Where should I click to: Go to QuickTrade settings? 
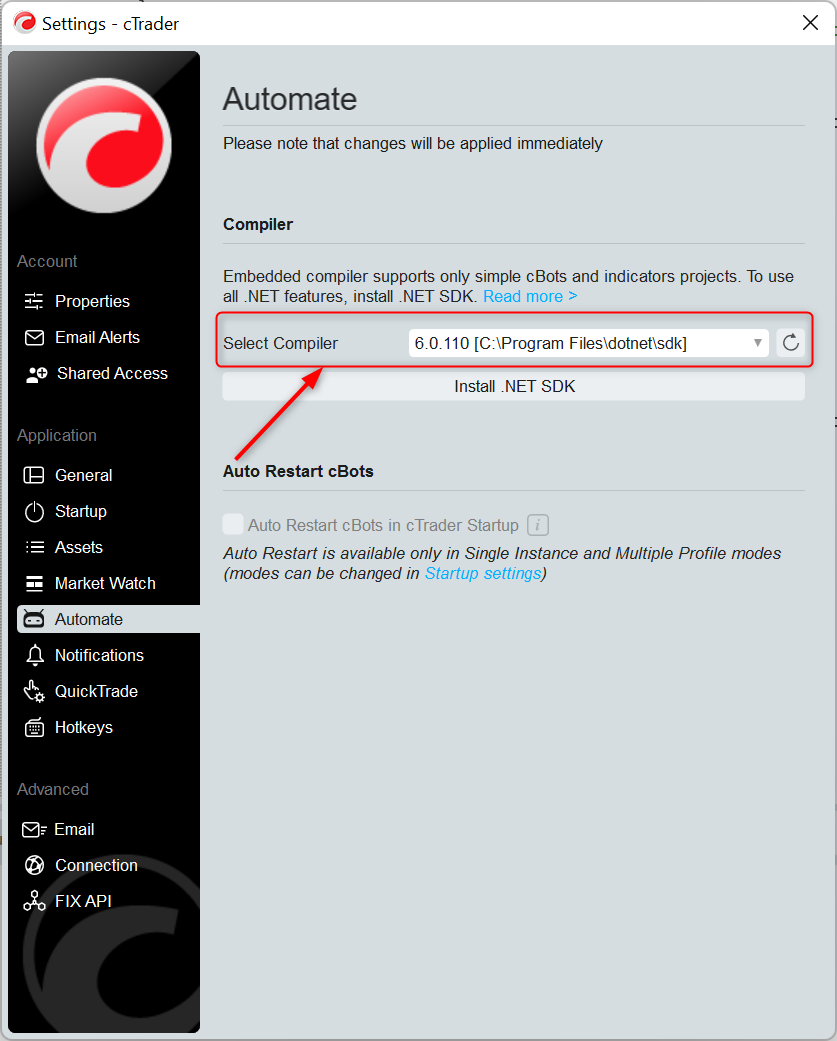coord(96,691)
